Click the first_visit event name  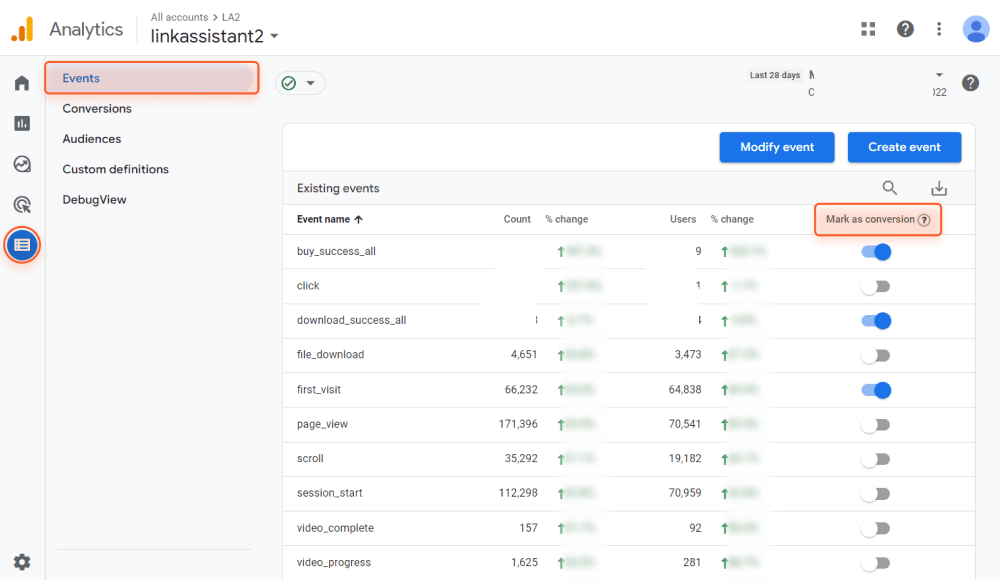point(319,390)
